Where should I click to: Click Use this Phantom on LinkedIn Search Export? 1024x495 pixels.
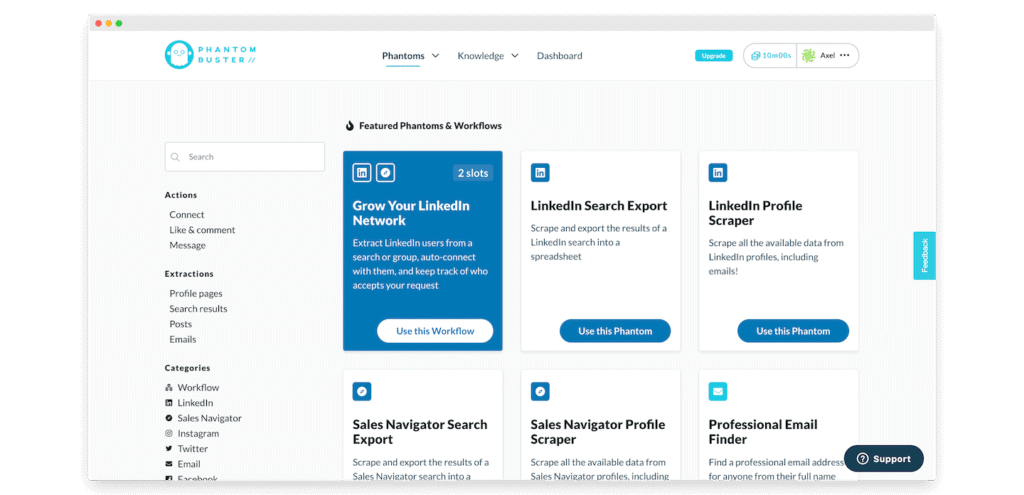point(615,331)
